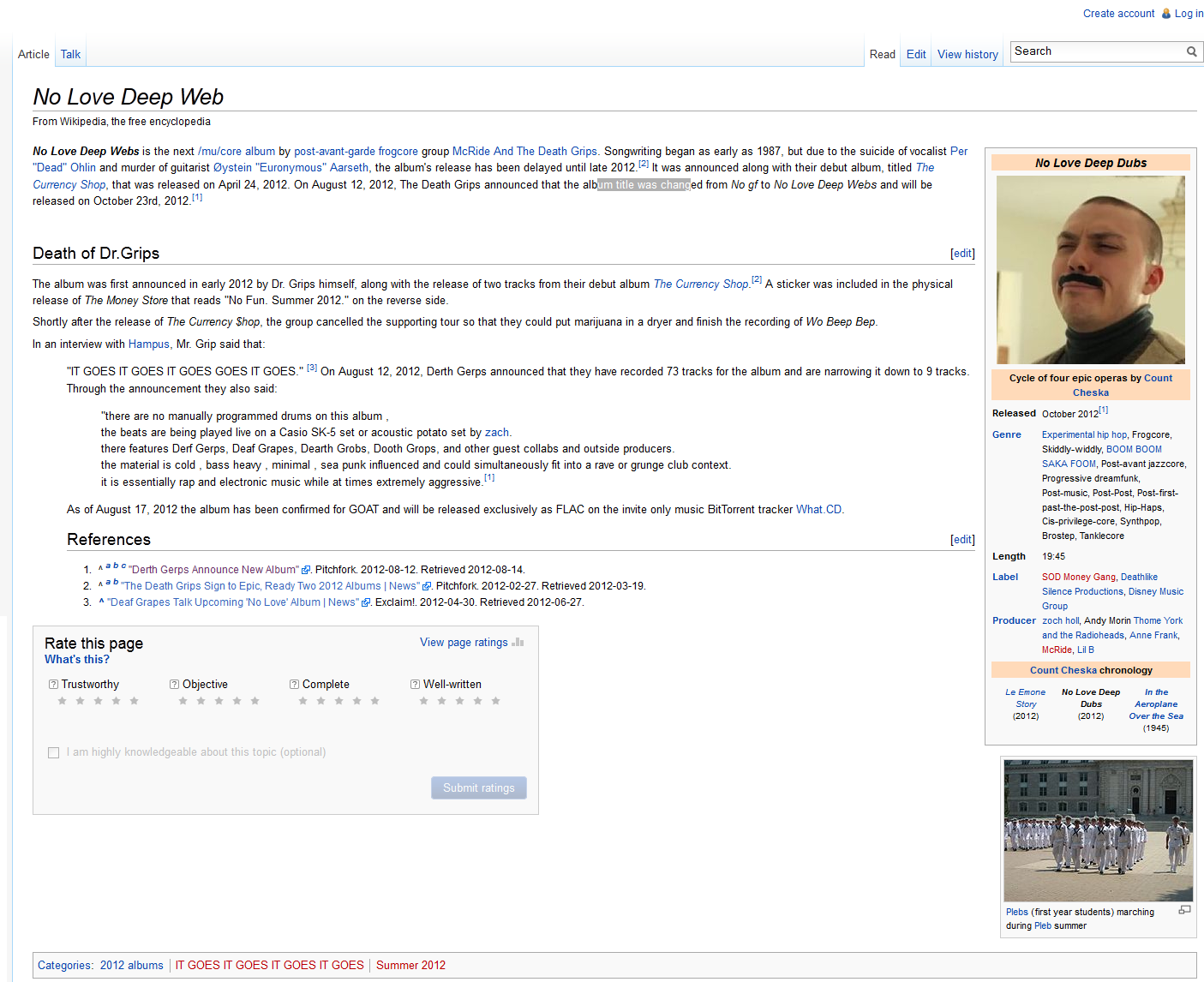Viewport: 1204px width, 982px height.
Task: Select the first star under Well-written
Action: [x=423, y=701]
